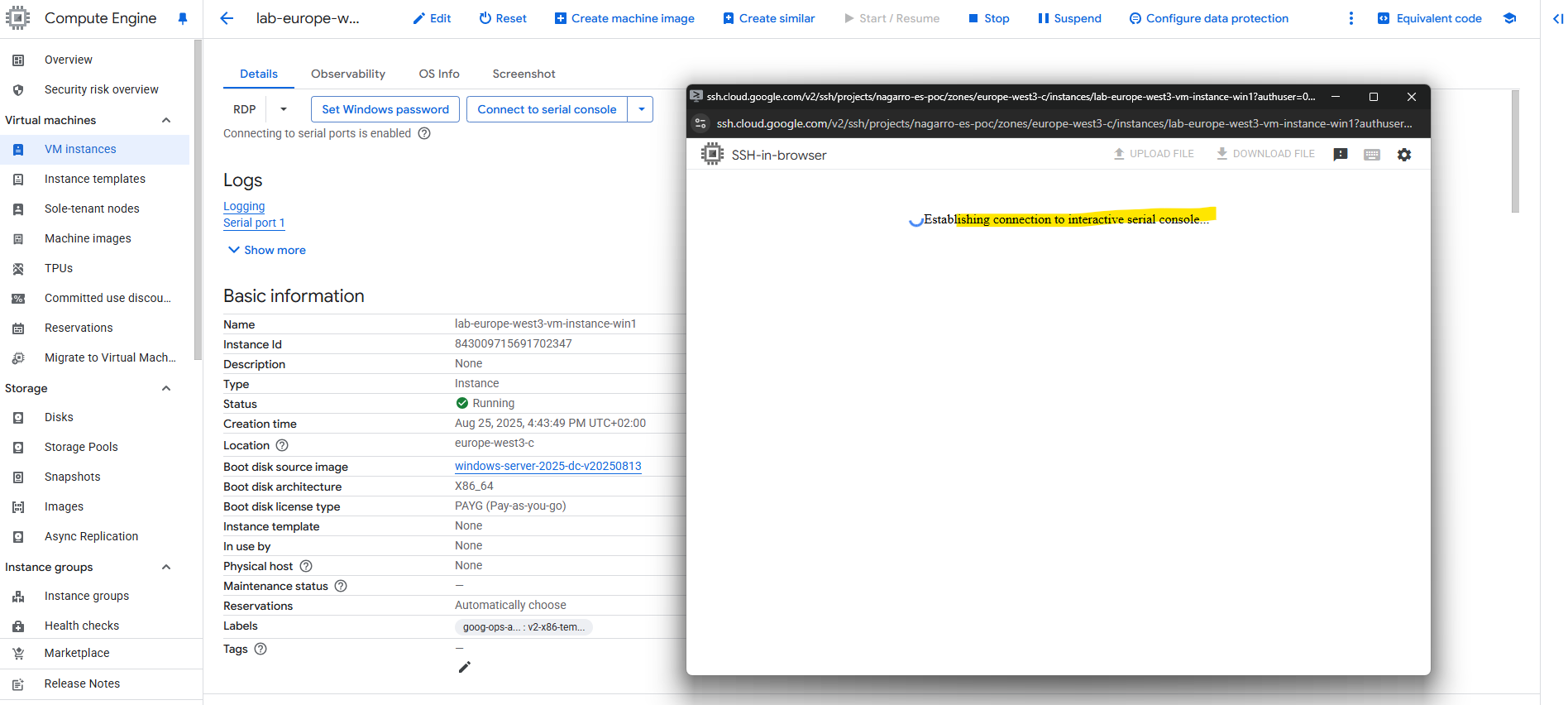Screen dimensions: 1568x705
Task: Reset the VM instance
Action: (x=503, y=18)
